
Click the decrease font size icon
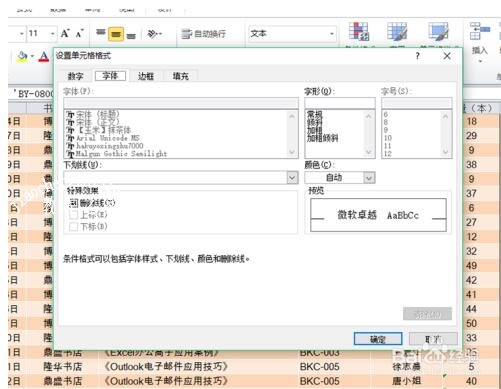tap(79, 33)
